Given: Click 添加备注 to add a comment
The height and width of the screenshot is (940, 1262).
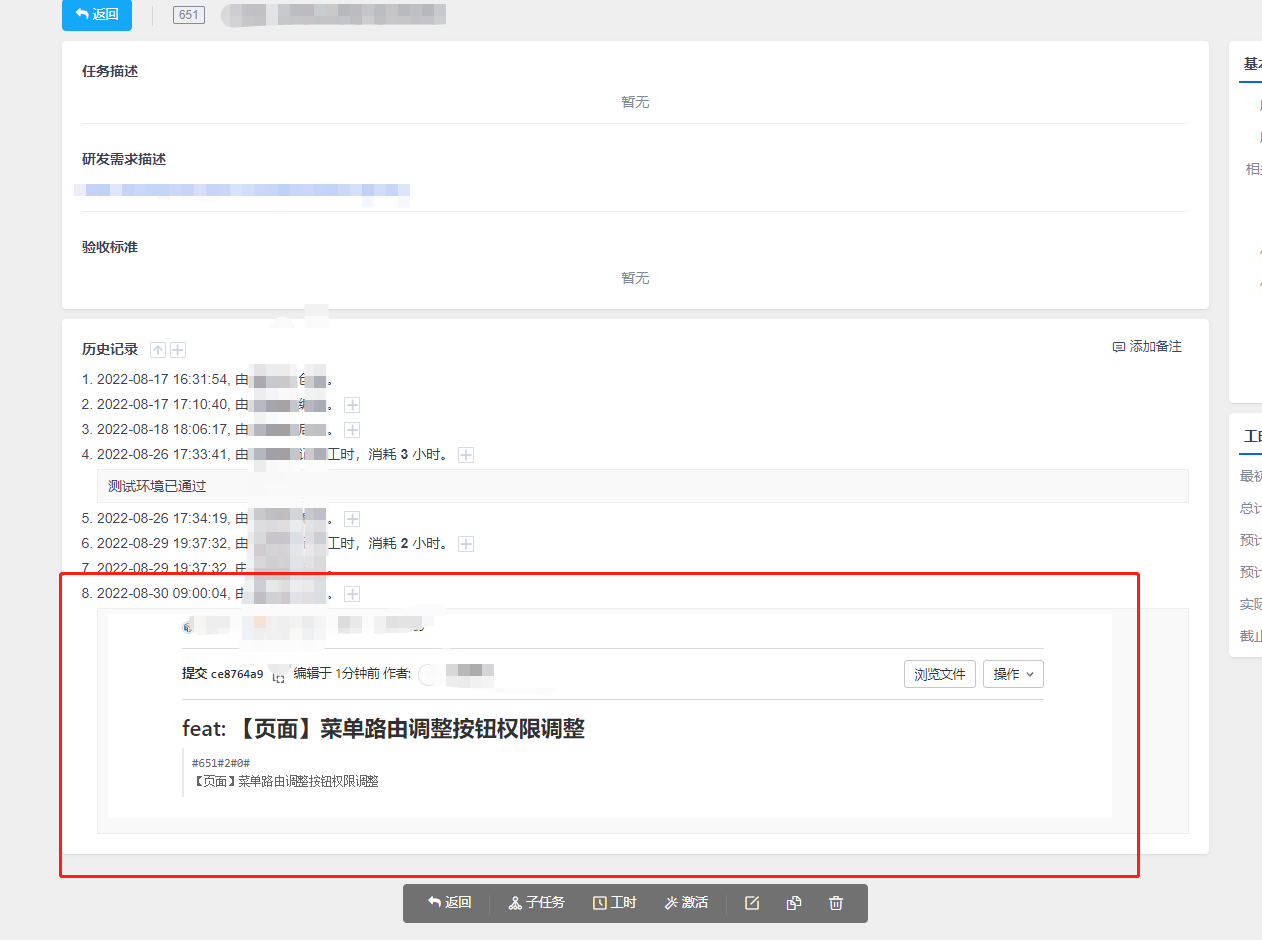Looking at the screenshot, I should pyautogui.click(x=1147, y=347).
